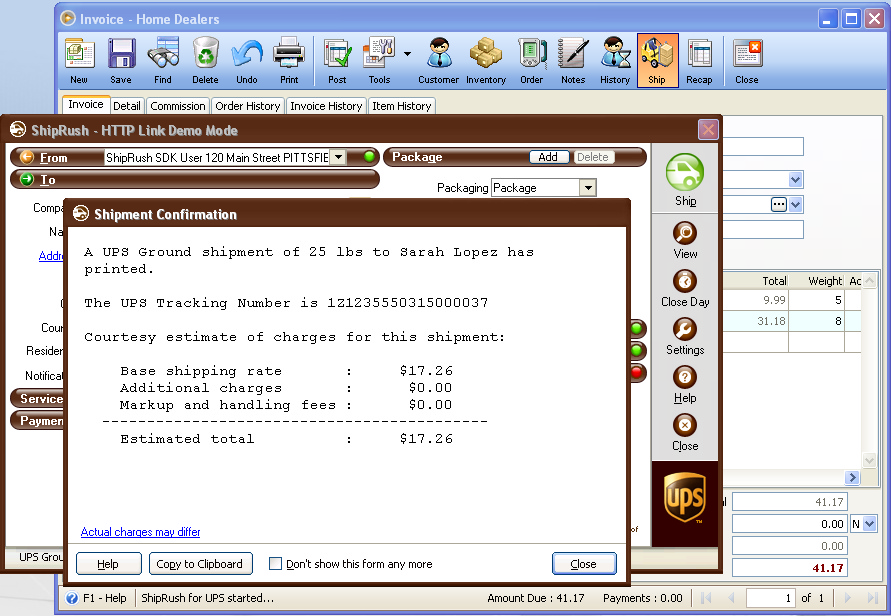Click the UPS logo in ShipRush
Screen dimensions: 891x616
685,498
